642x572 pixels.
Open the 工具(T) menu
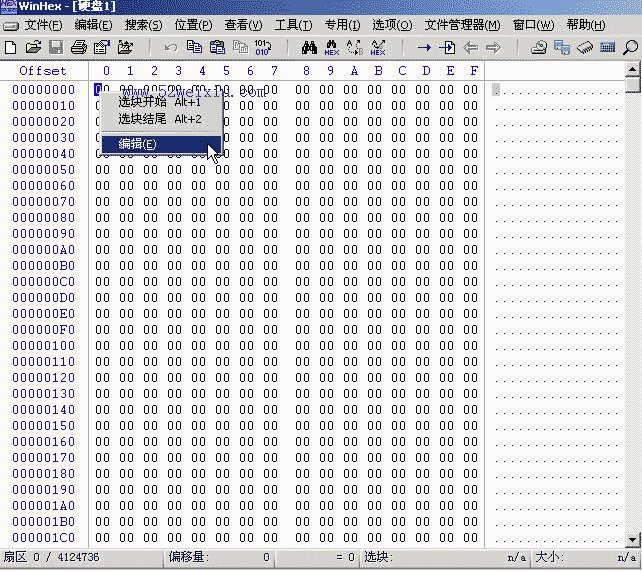click(293, 25)
